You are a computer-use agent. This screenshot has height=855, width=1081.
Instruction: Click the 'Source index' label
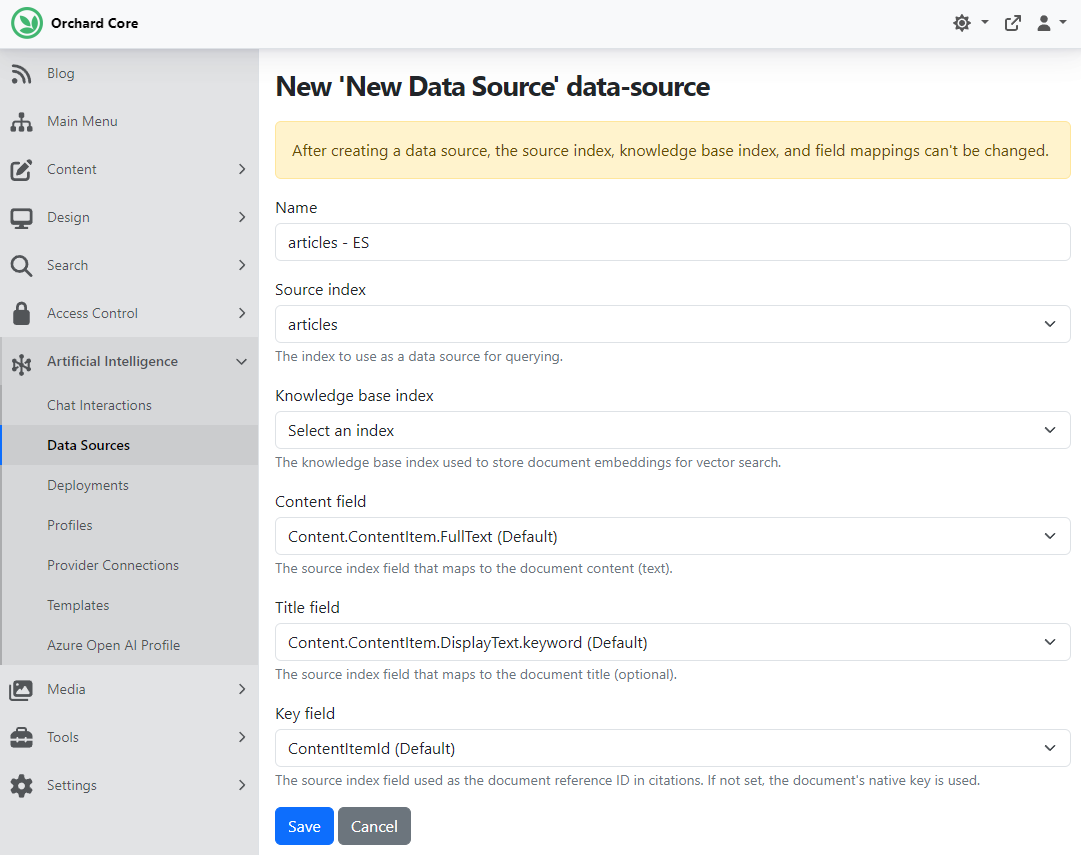pos(321,290)
